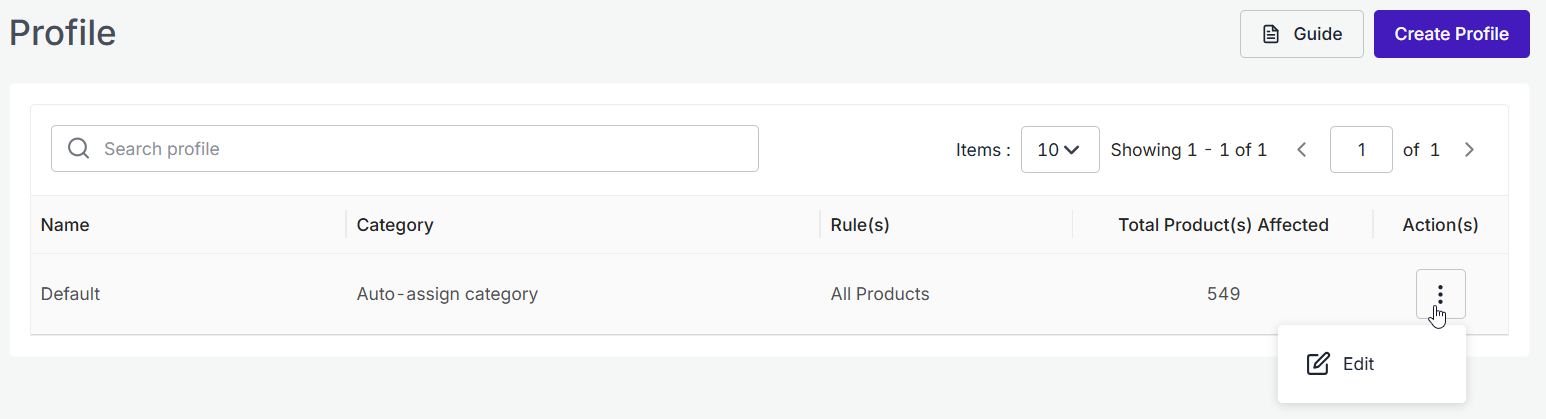Go to previous page using left chevron

pos(1302,150)
